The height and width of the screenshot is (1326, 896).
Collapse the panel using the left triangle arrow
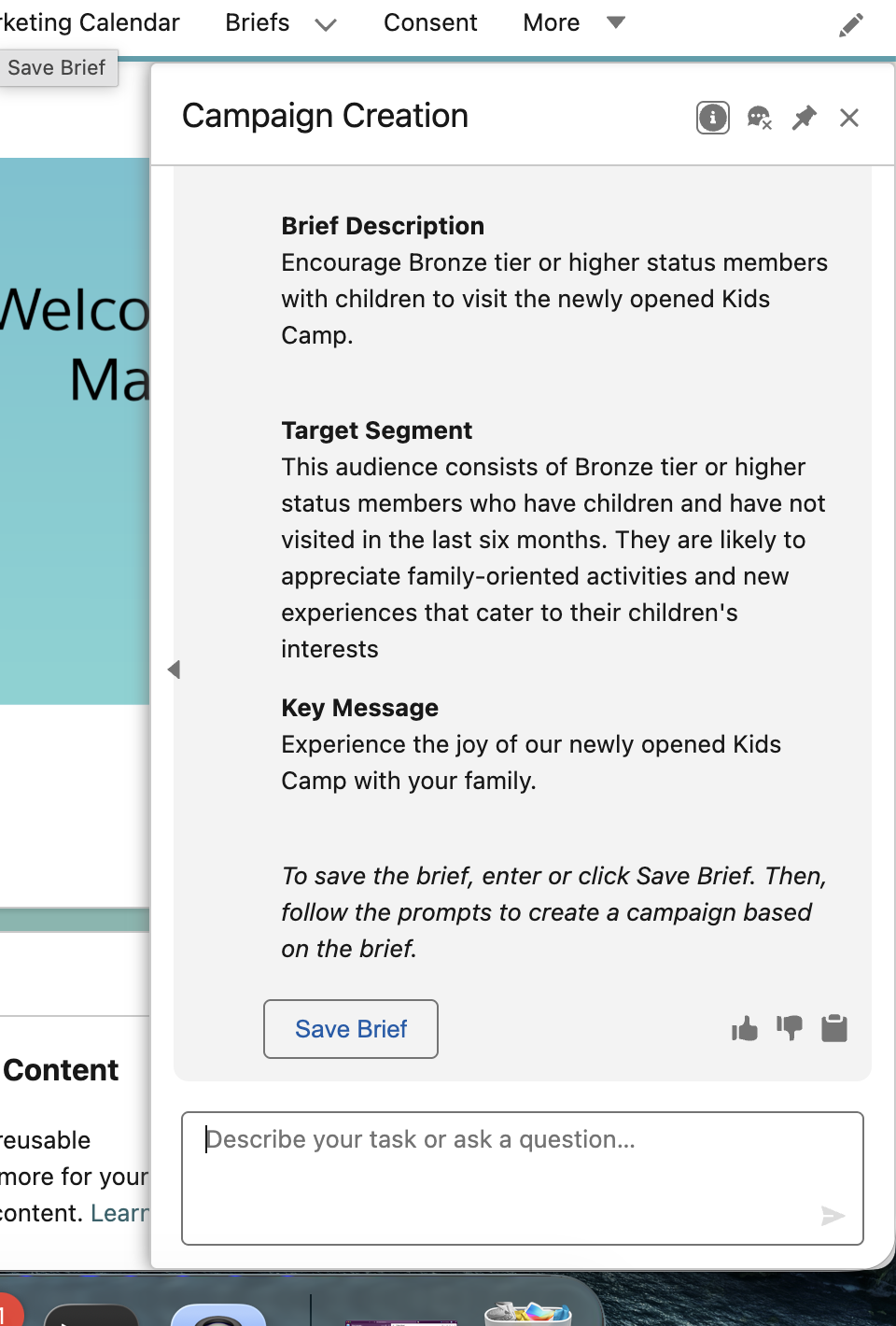tap(174, 670)
